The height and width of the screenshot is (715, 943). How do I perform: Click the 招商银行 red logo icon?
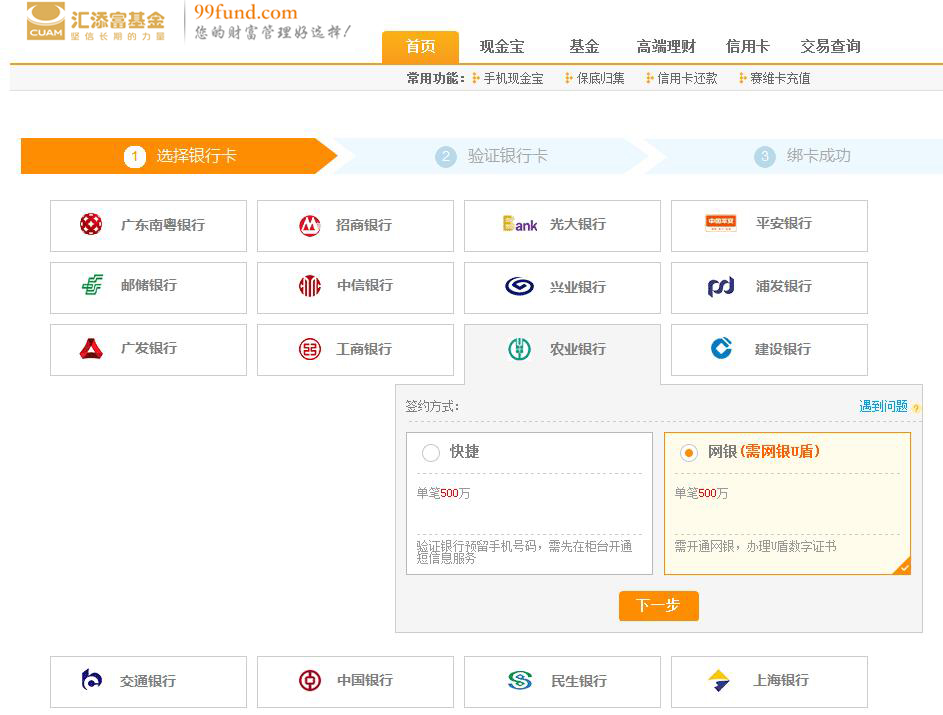click(310, 225)
